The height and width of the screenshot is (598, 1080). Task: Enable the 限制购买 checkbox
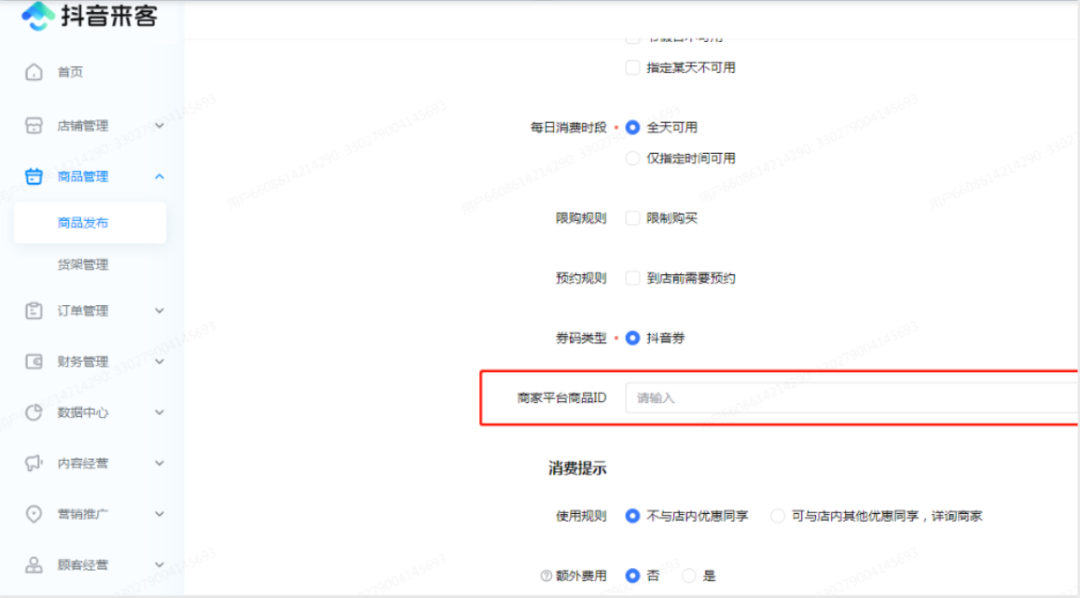632,218
